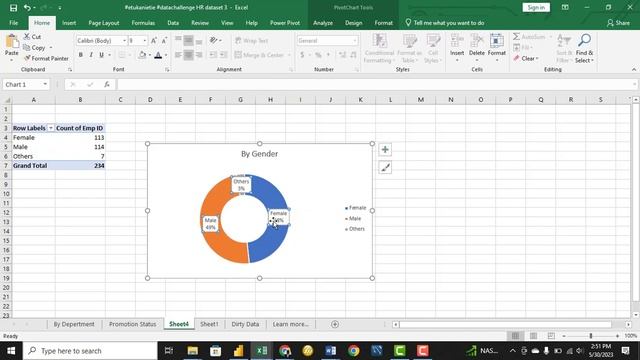Collapse the ribbon using the chevron
The image size is (640, 360).
[x=633, y=69]
